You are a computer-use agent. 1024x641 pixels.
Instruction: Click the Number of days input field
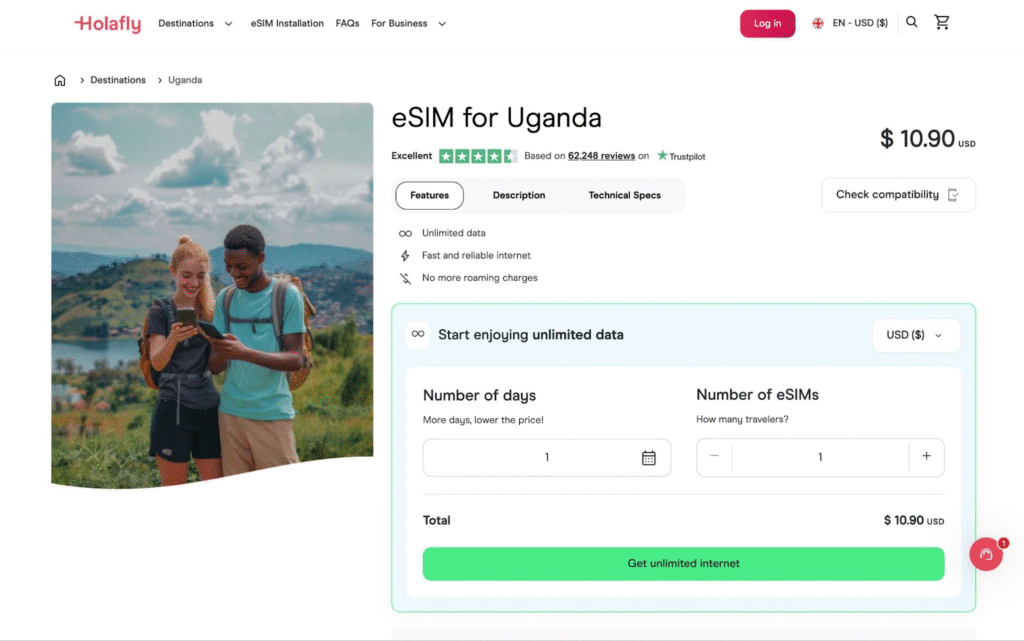(x=547, y=458)
